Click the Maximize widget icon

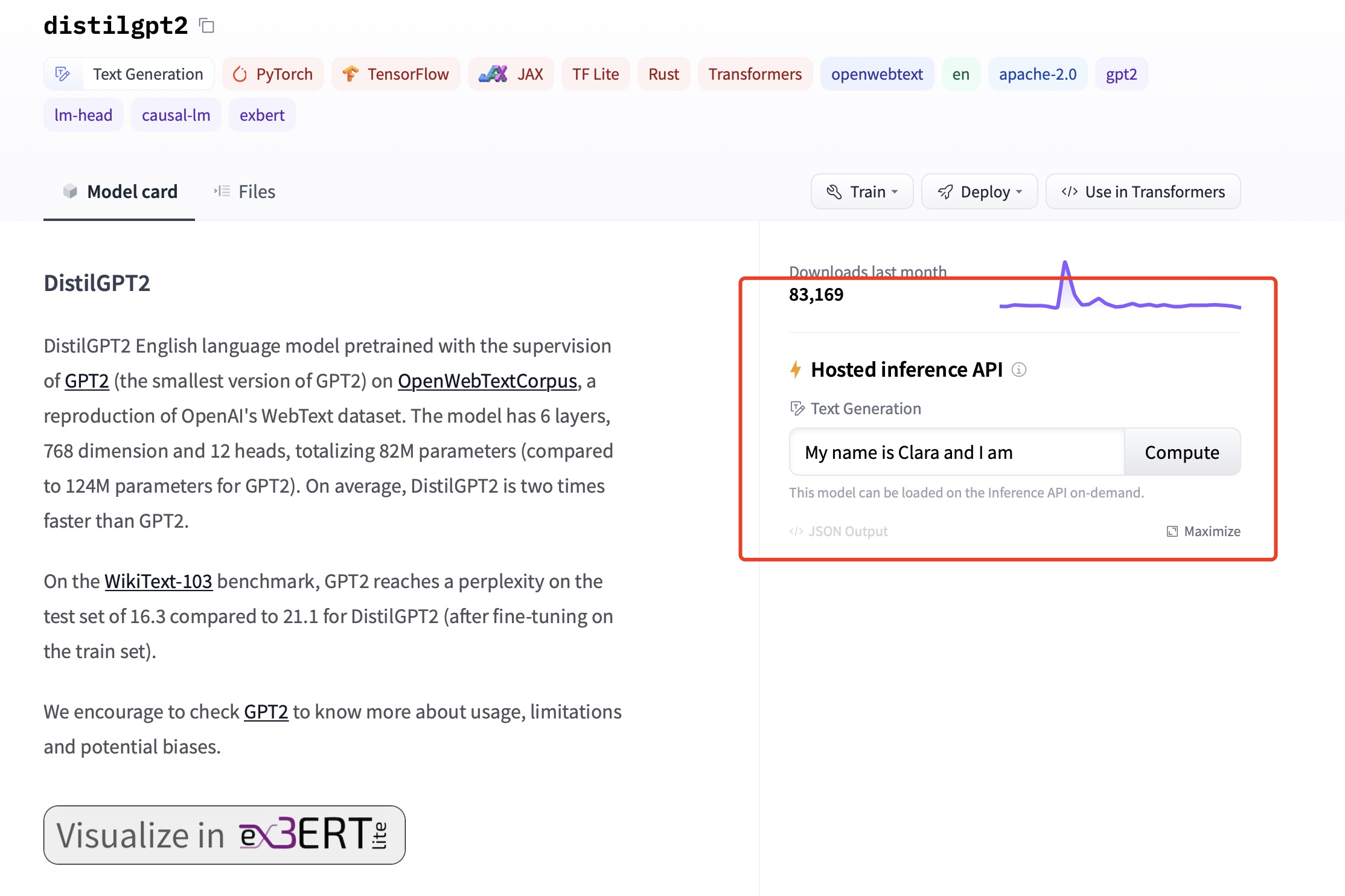coord(1172,531)
